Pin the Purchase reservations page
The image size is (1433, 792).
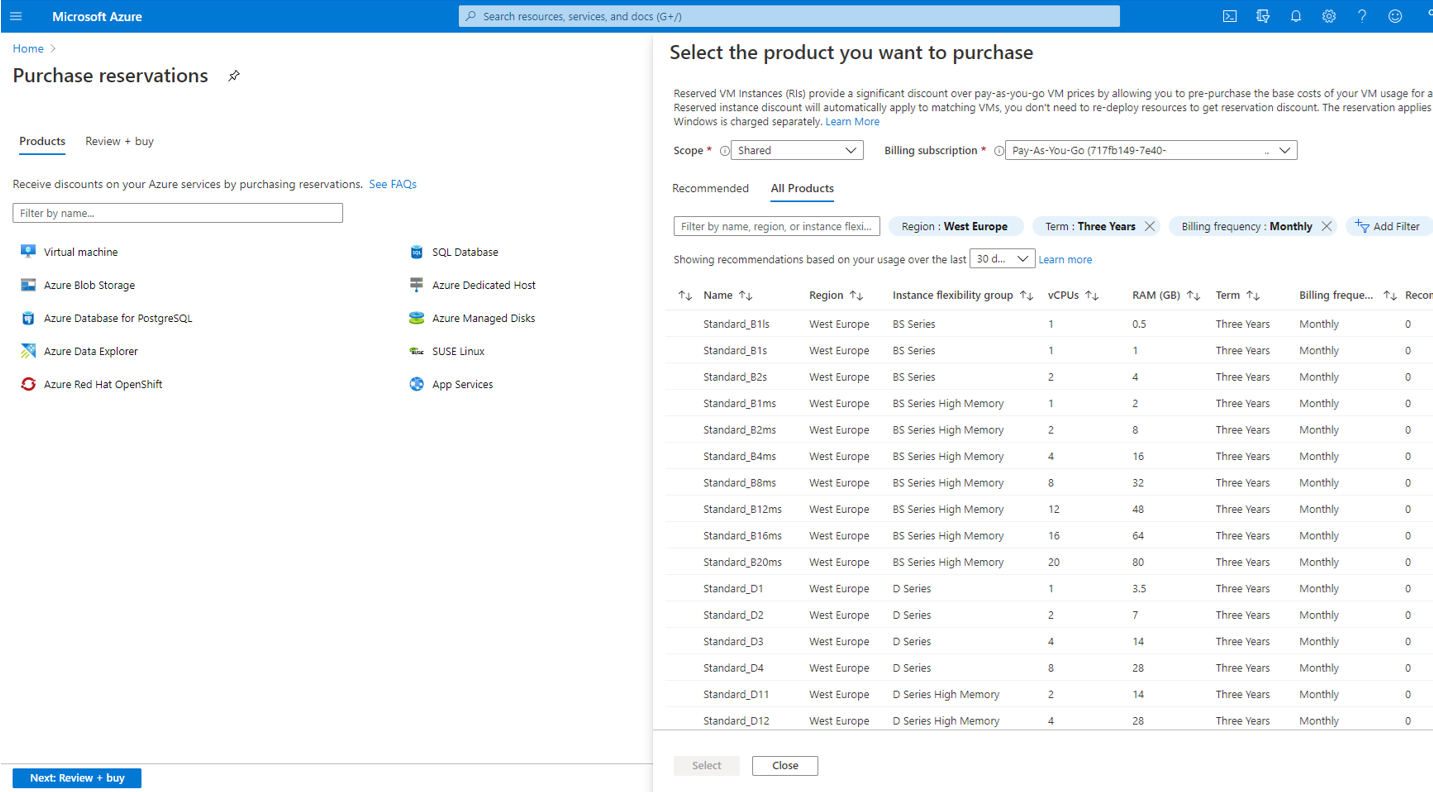[234, 76]
